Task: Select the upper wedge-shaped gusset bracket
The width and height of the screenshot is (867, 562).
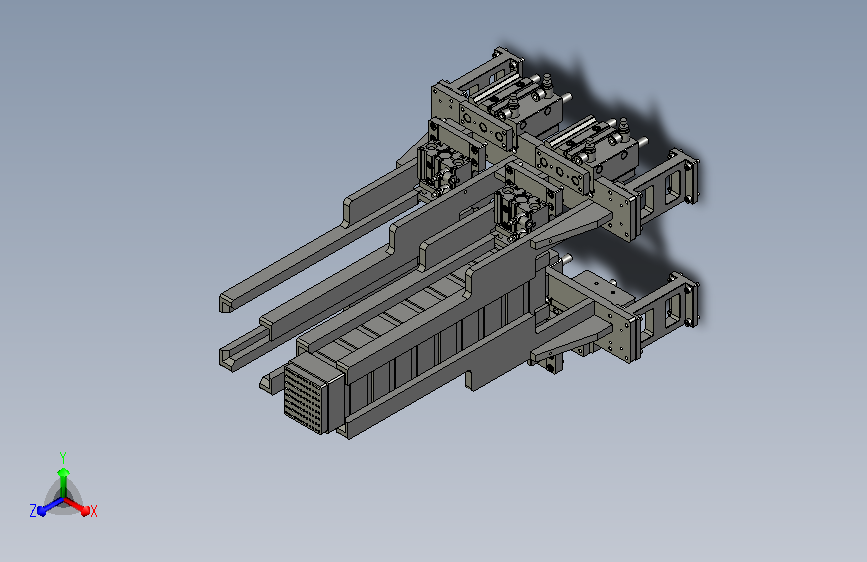Action: coord(572,225)
